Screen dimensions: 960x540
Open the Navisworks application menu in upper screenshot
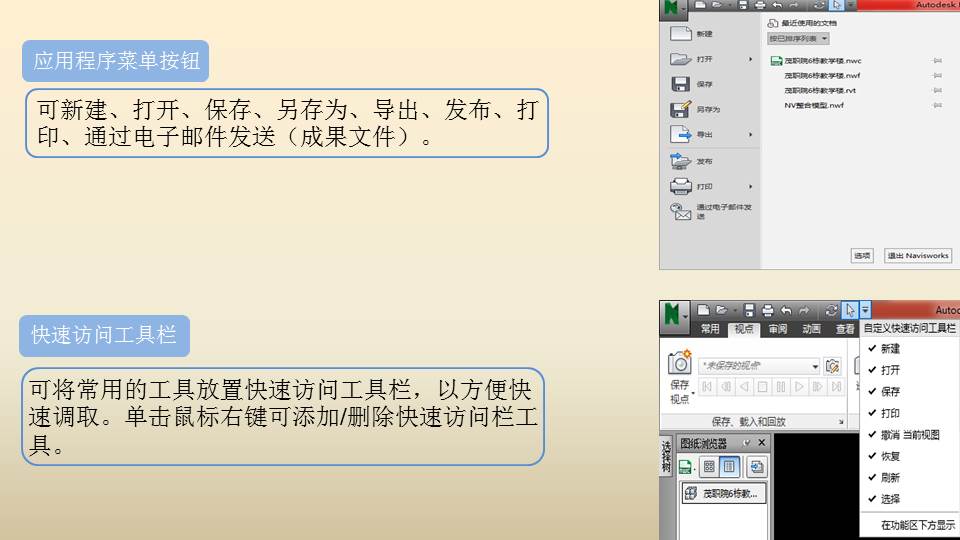coord(673,9)
